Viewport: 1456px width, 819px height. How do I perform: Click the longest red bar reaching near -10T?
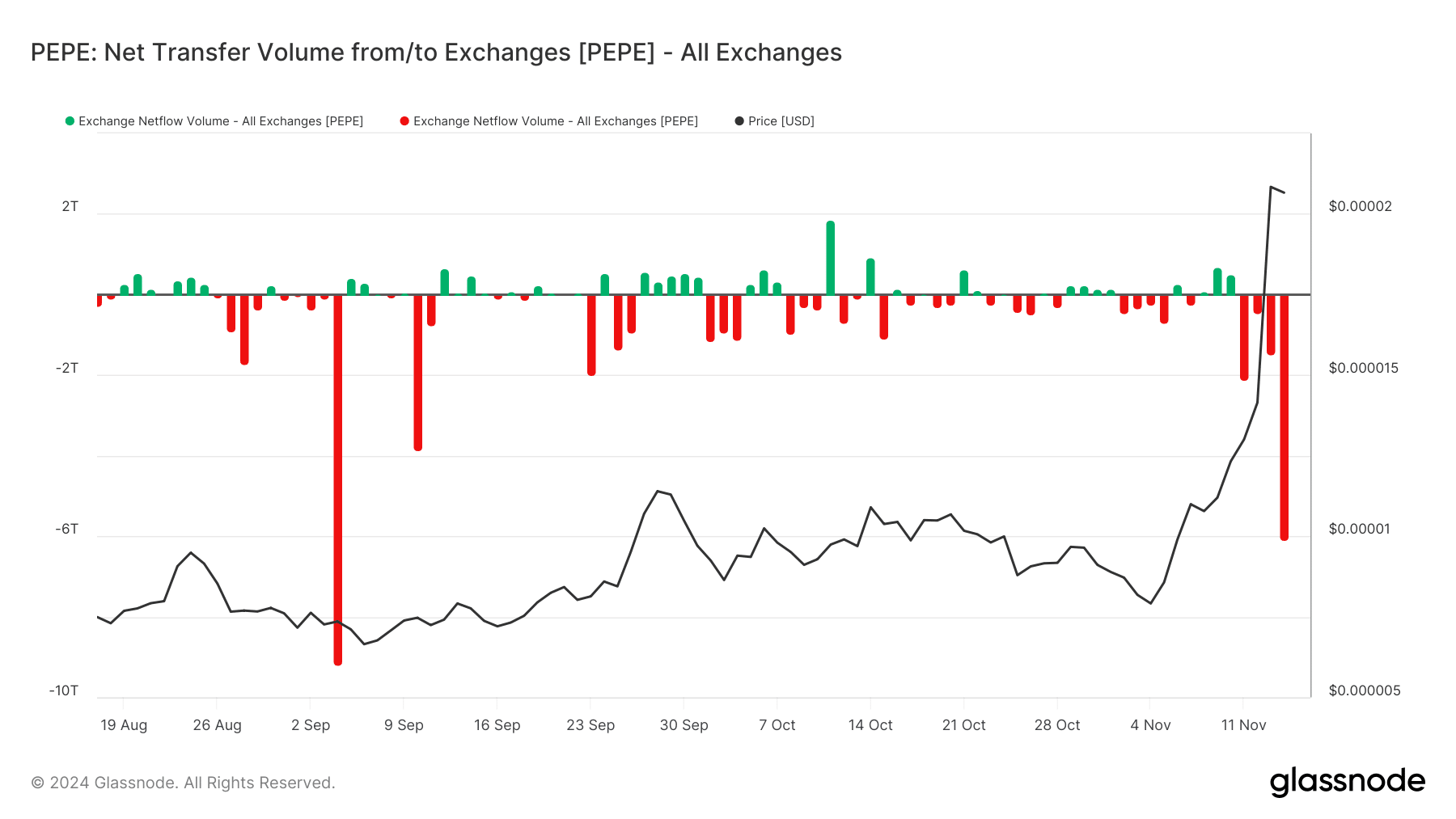tap(338, 485)
